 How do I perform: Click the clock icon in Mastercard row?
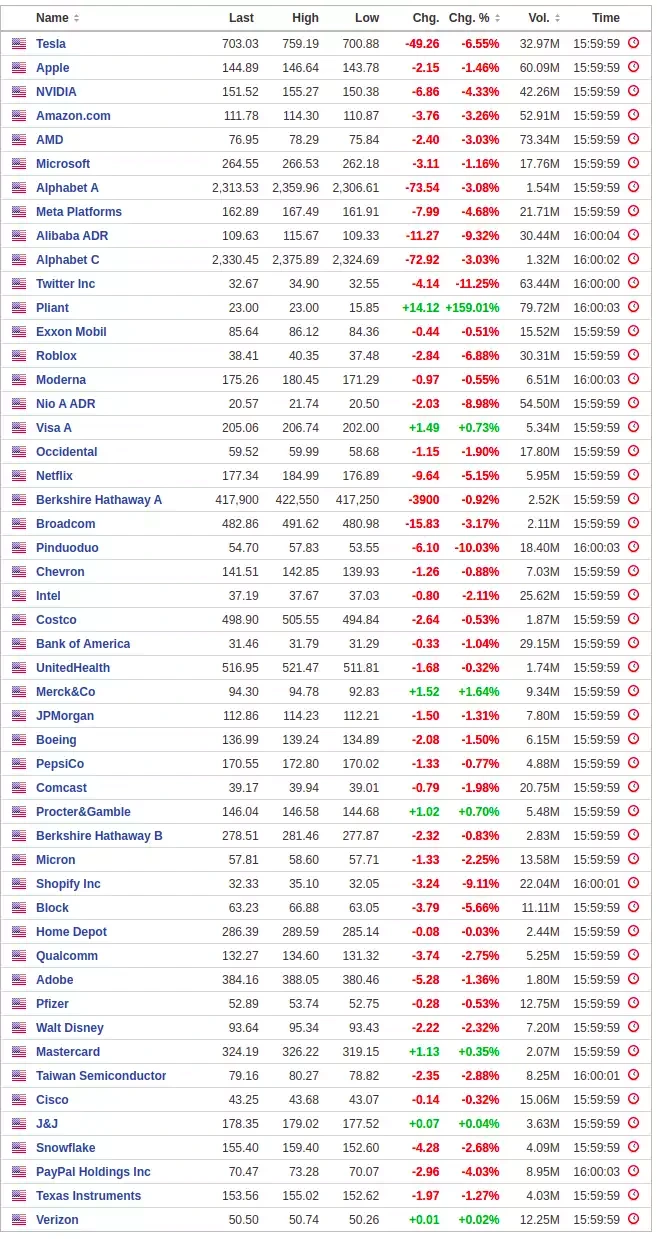tap(633, 1051)
